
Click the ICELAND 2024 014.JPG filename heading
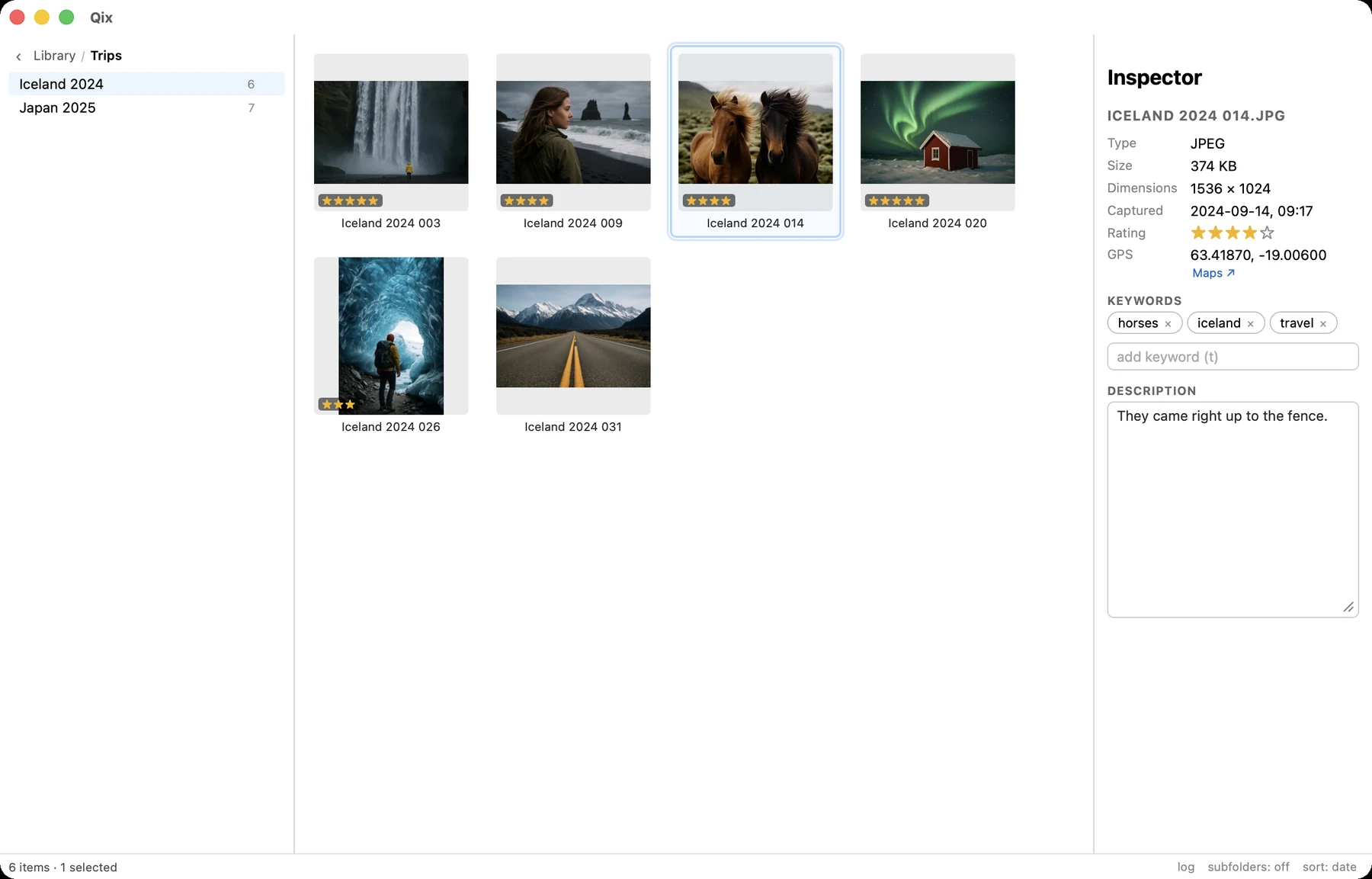tap(1196, 116)
